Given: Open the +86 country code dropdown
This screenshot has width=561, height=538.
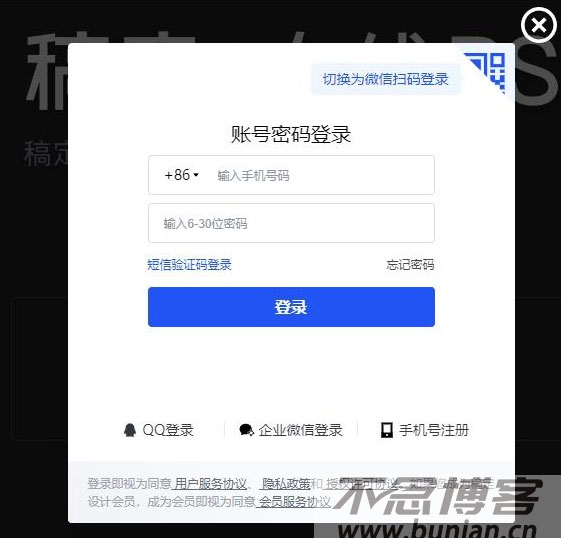Looking at the screenshot, I should click(181, 175).
